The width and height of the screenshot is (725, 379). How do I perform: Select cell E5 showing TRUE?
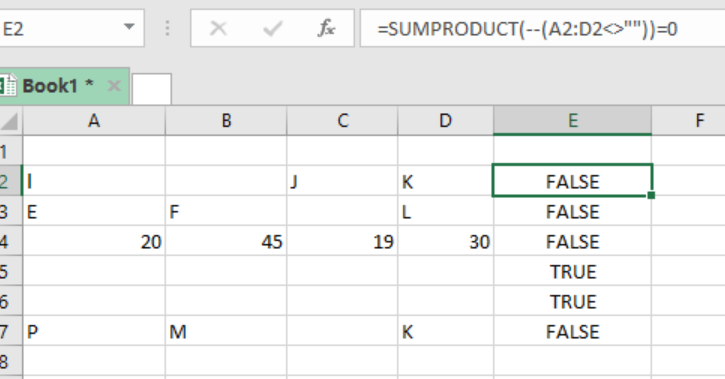[x=572, y=271]
